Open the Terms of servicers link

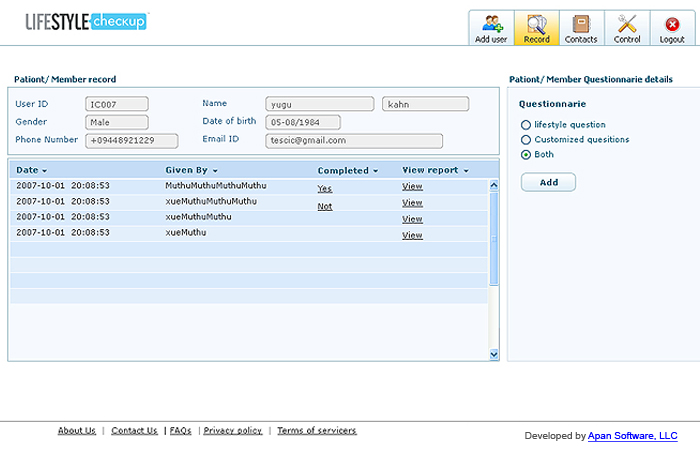point(317,430)
